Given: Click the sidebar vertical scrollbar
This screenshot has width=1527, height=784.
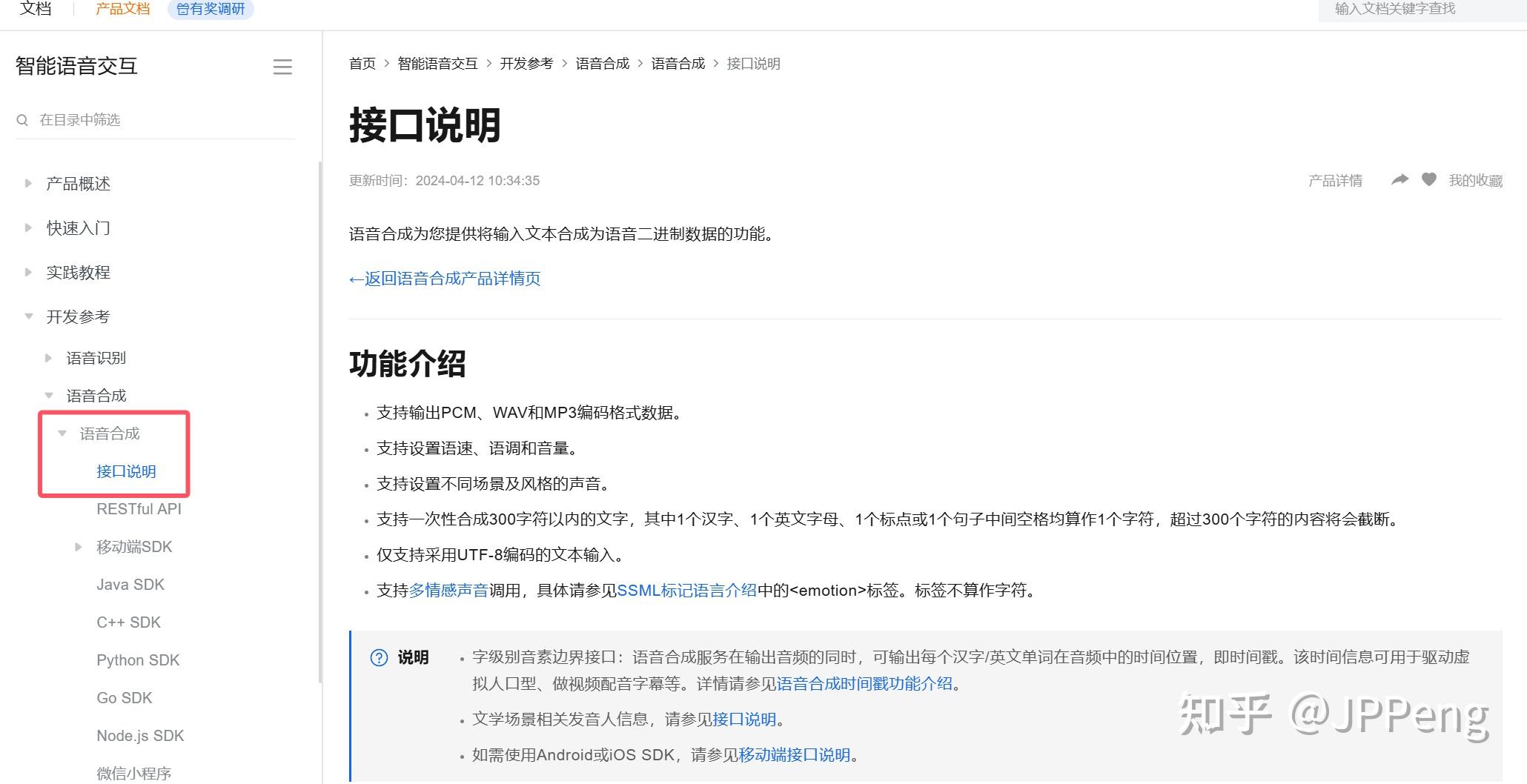Looking at the screenshot, I should pyautogui.click(x=320, y=421).
